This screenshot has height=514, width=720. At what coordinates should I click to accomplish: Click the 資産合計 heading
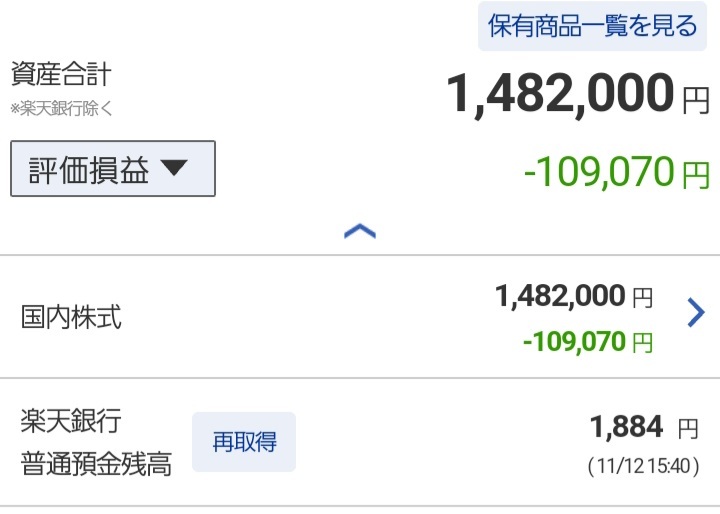(61, 75)
